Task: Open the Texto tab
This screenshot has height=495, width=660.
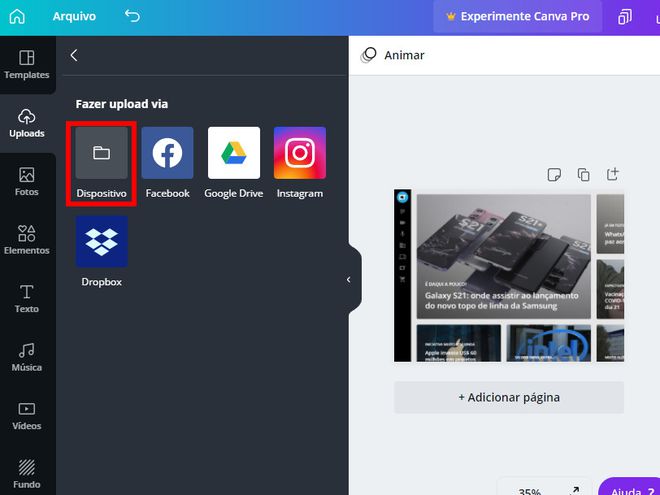Action: [27, 298]
